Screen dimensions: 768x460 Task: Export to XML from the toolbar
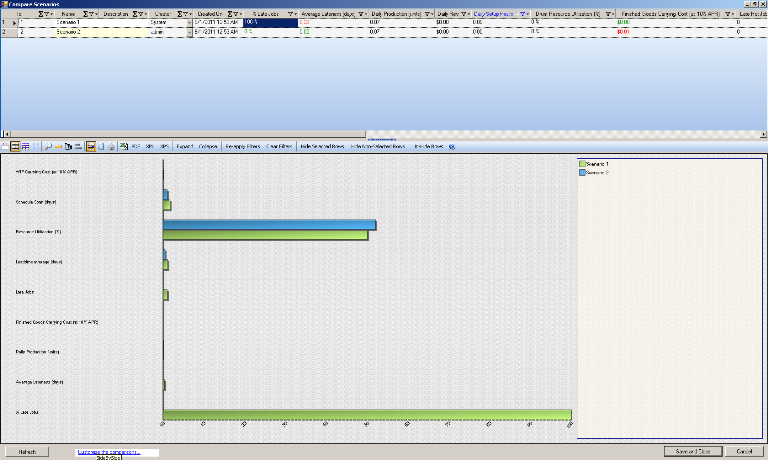[150, 146]
